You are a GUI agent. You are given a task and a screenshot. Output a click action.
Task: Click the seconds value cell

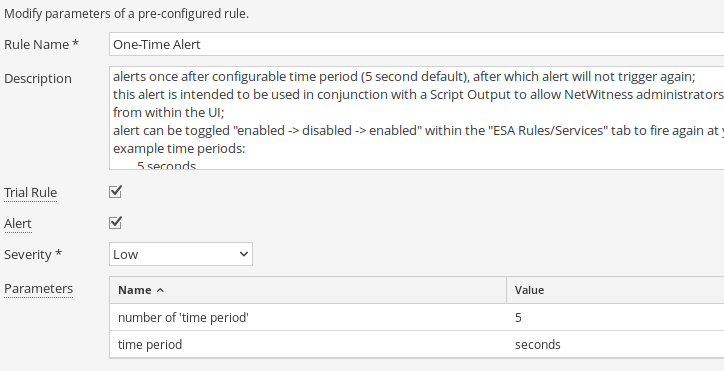[x=615, y=345]
